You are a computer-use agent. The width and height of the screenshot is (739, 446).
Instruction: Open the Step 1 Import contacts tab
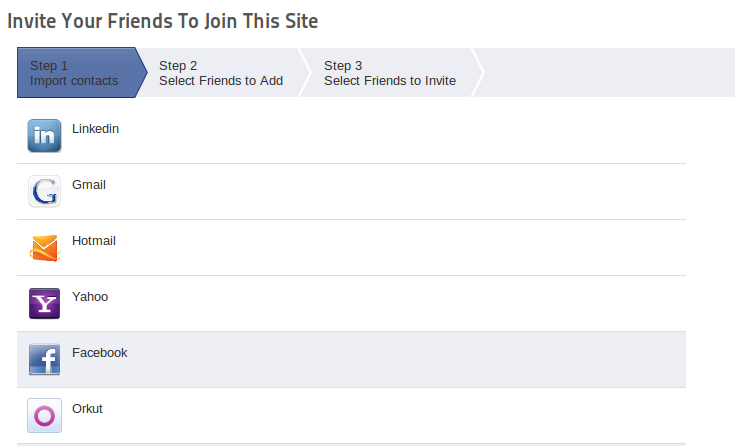(x=74, y=73)
